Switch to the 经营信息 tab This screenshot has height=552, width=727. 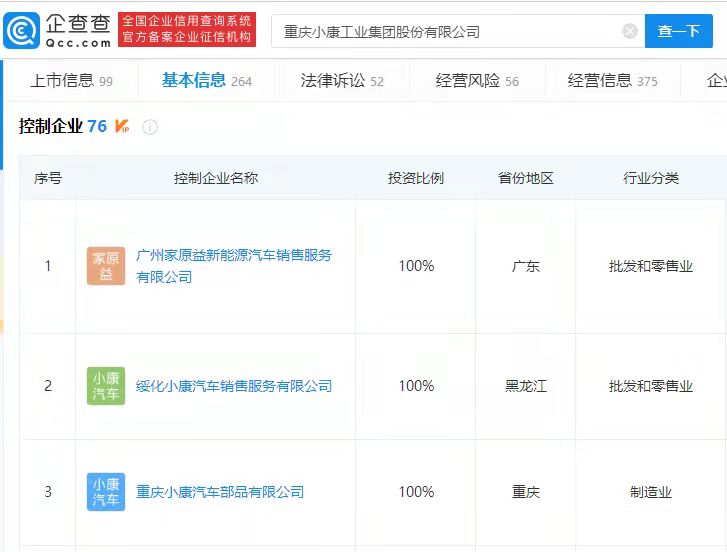612,81
